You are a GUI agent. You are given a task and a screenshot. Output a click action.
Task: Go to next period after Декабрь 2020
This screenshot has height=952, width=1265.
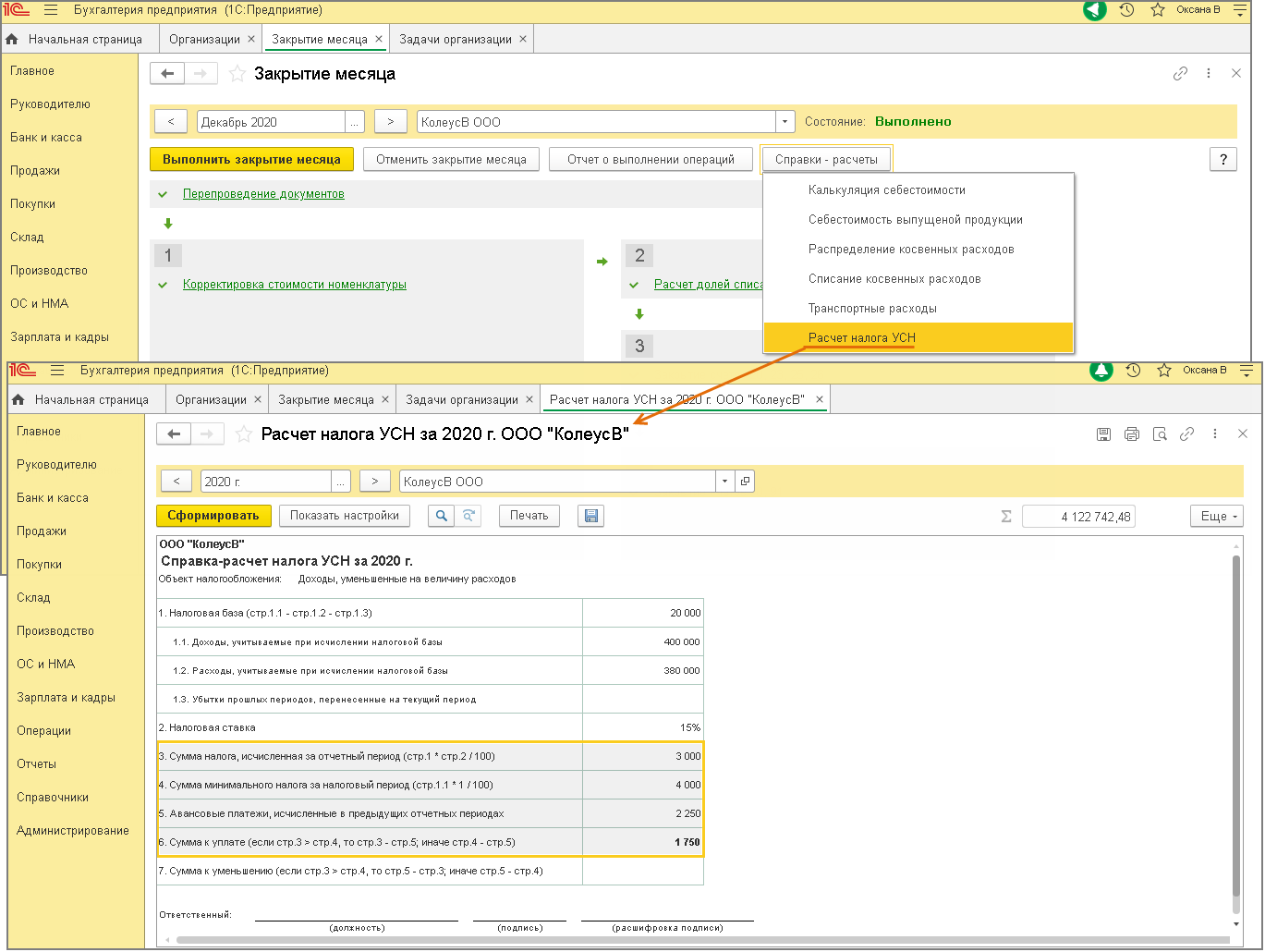391,122
